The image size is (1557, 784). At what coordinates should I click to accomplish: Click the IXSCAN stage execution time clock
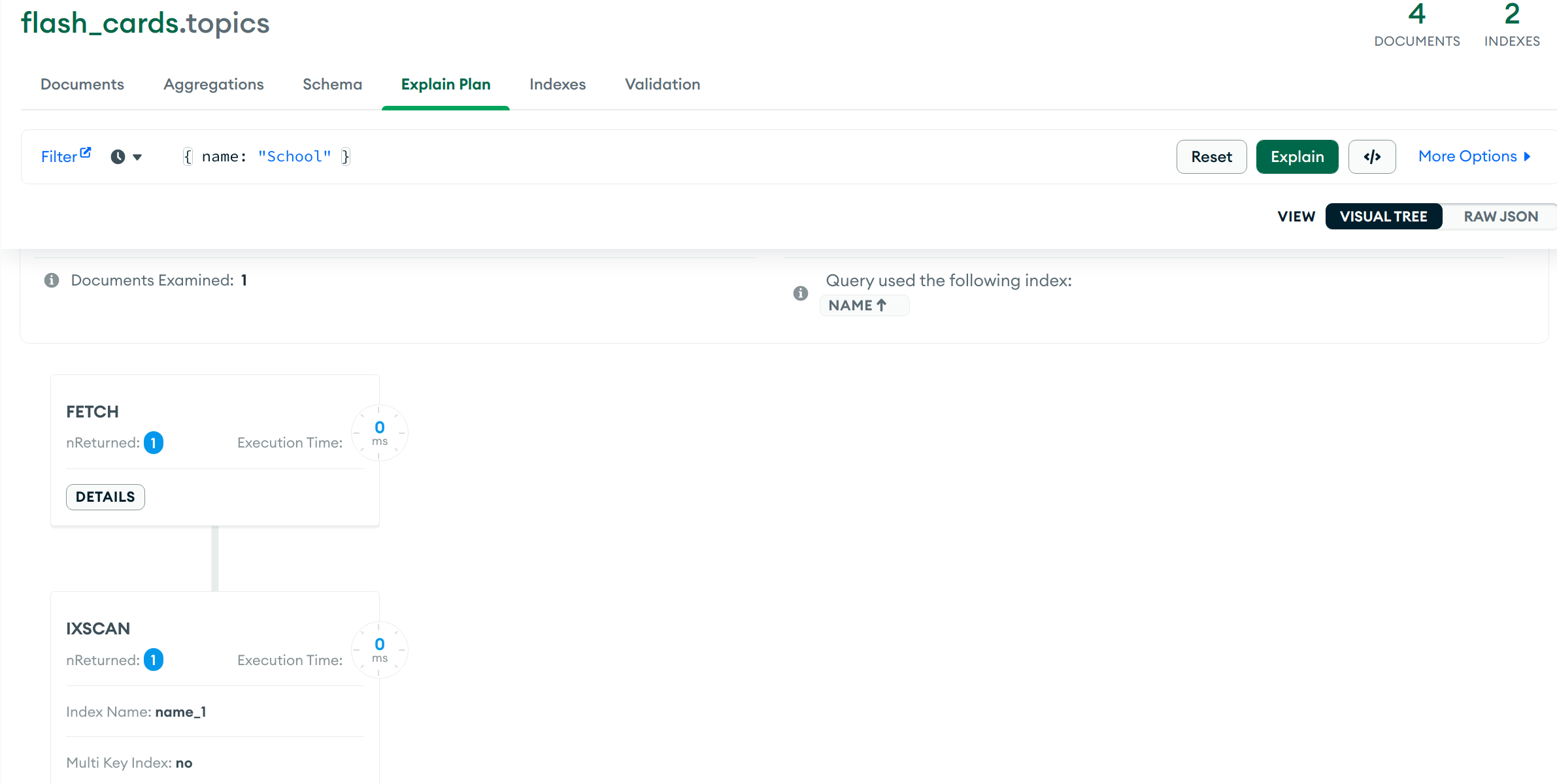(380, 650)
